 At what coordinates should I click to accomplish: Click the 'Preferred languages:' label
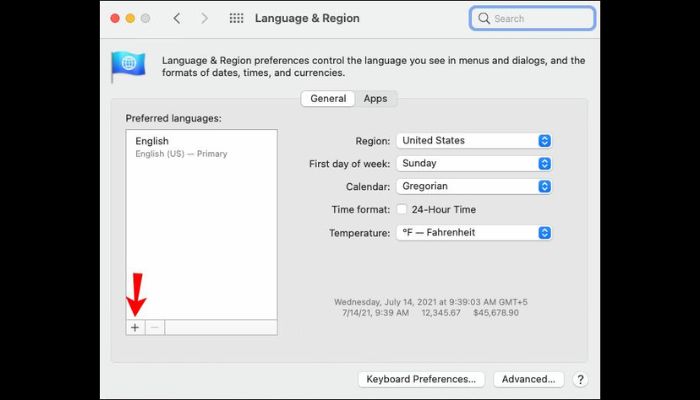[173, 119]
